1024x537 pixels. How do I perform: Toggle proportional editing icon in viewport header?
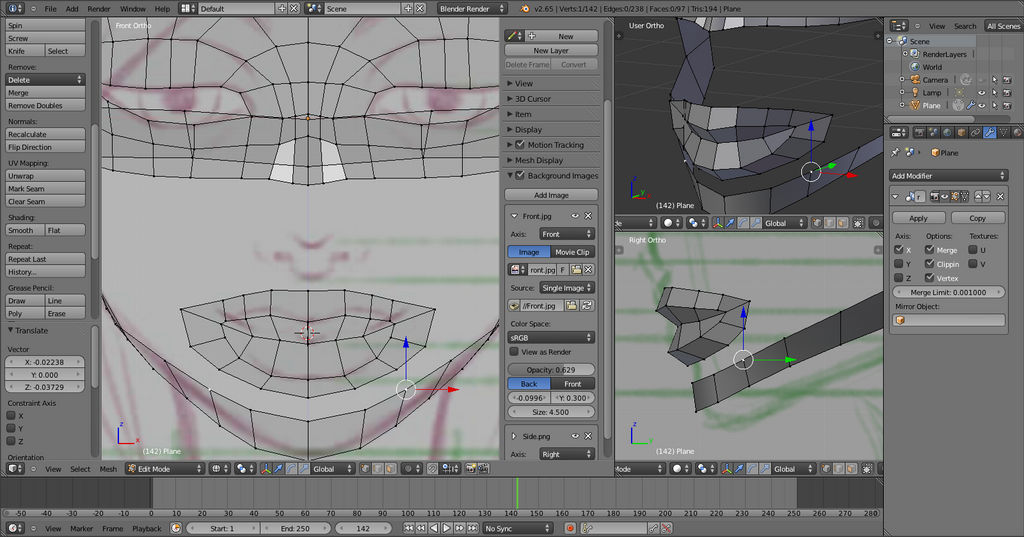(x=408, y=468)
